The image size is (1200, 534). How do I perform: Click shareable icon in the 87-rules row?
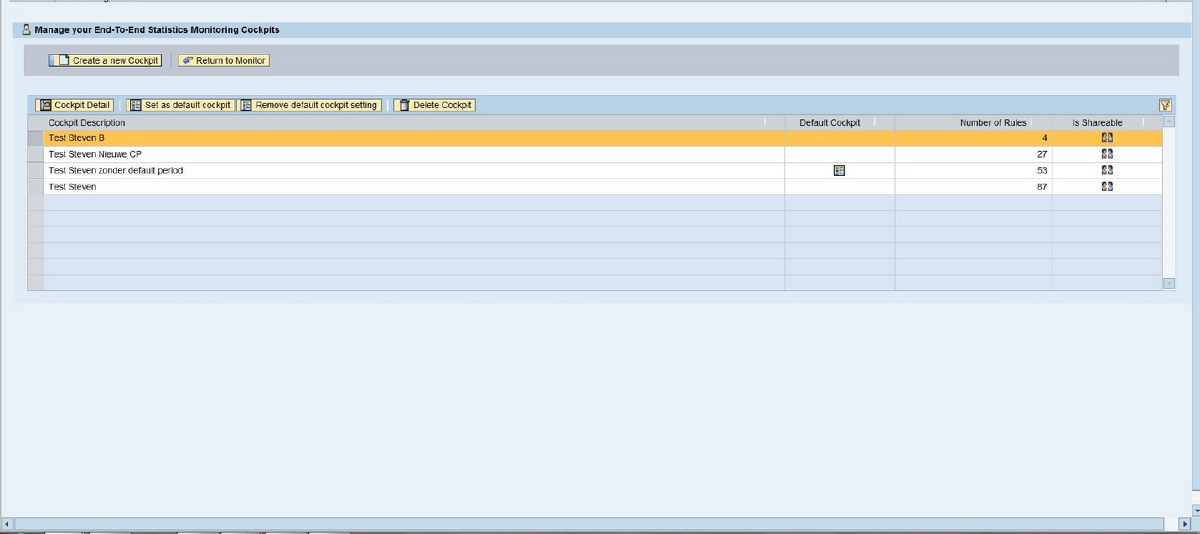point(1107,187)
